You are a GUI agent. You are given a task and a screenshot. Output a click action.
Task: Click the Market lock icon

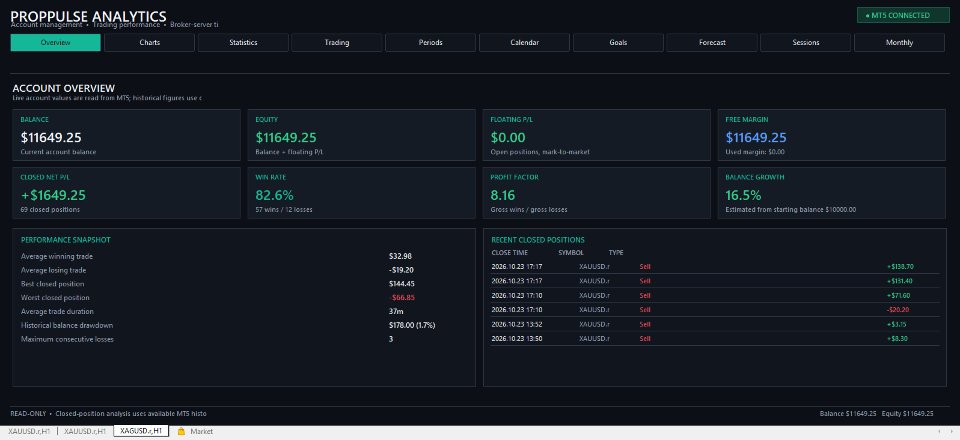pos(181,431)
